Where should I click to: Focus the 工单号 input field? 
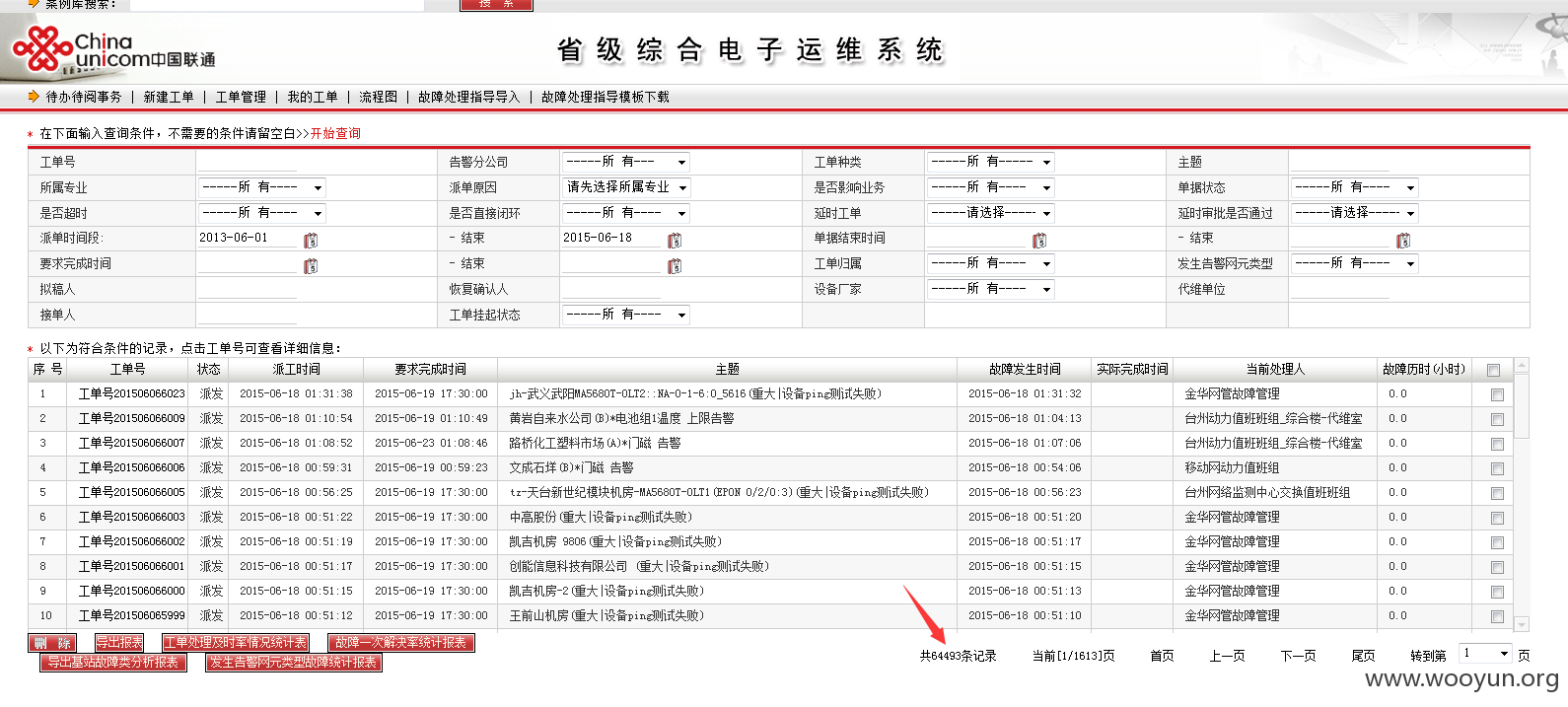tap(247, 162)
